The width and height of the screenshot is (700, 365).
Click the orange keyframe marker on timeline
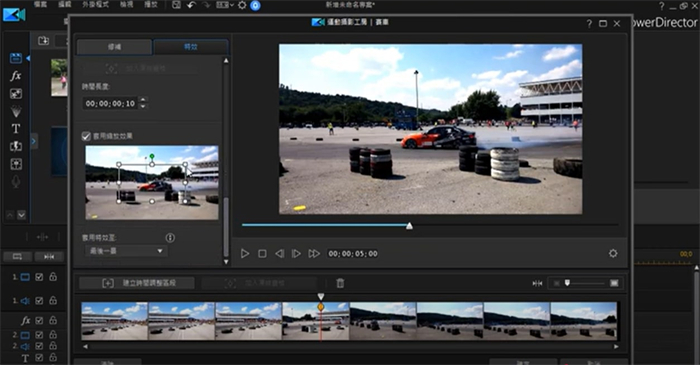(x=321, y=307)
